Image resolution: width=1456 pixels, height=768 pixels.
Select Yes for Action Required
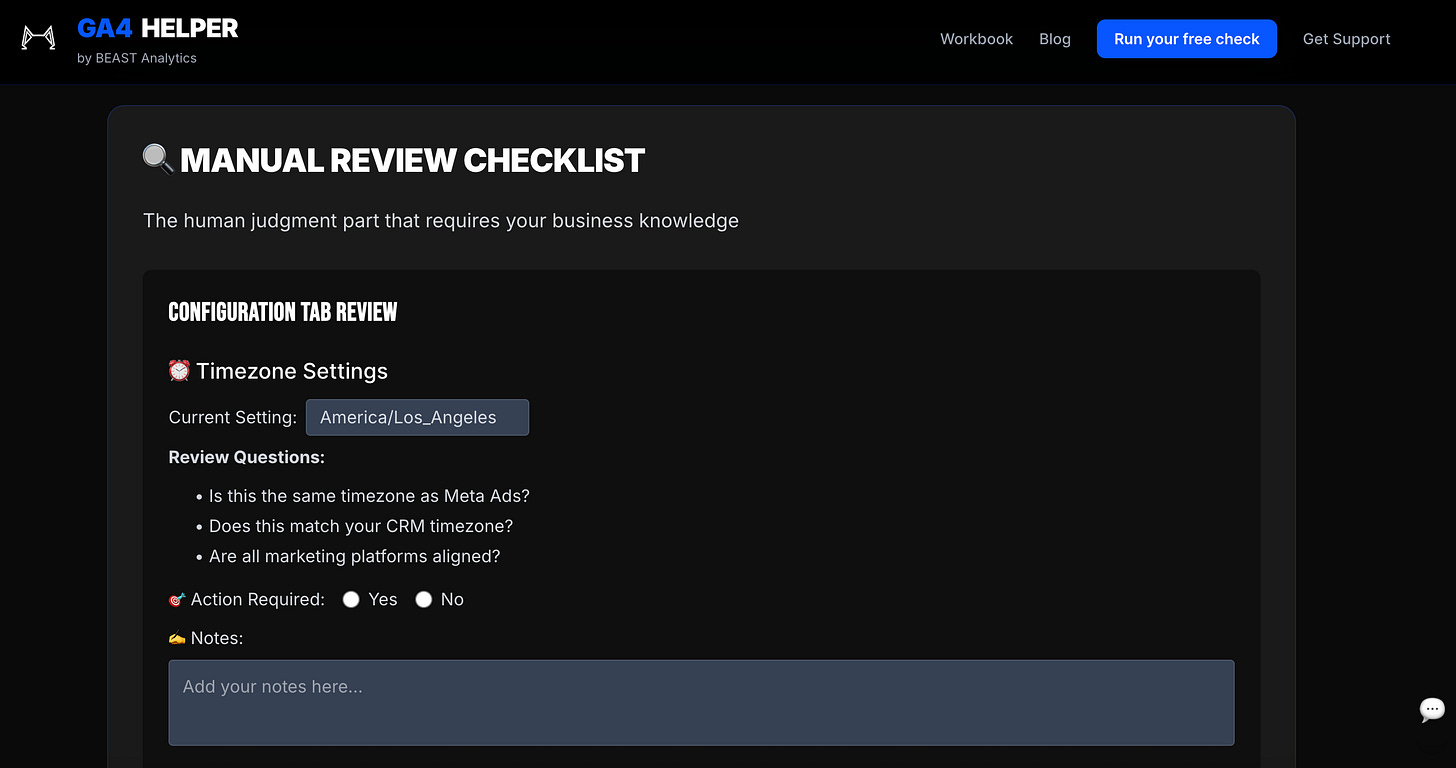point(351,599)
